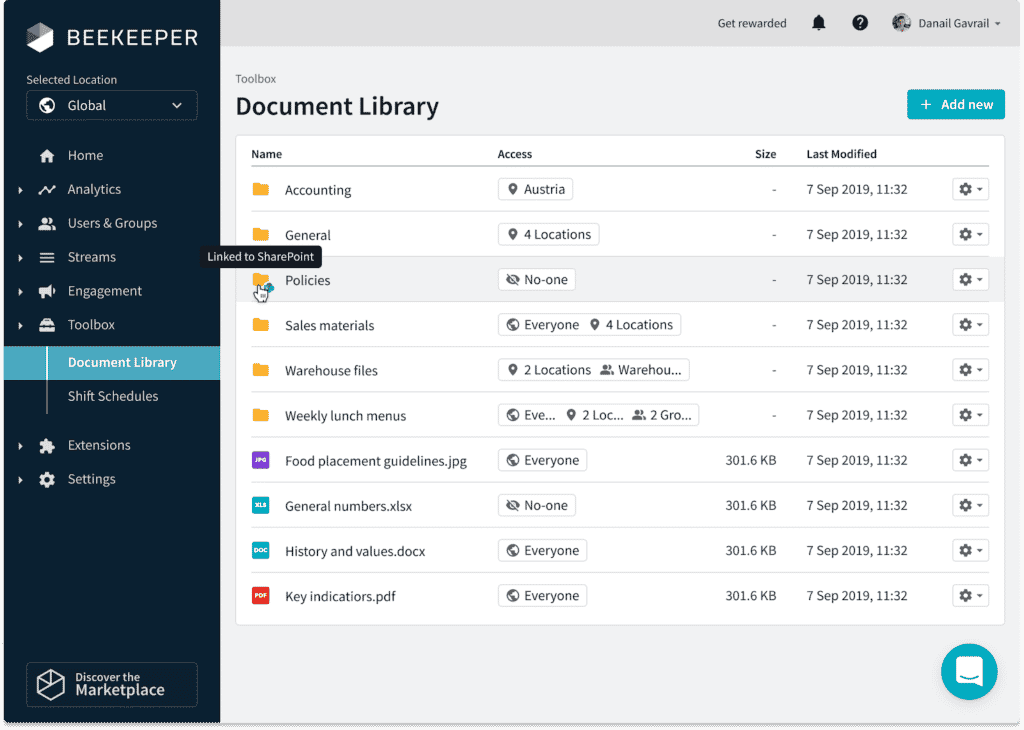This screenshot has width=1024, height=730.
Task: Open the gear dropdown for the Accounting folder
Action: tap(970, 189)
